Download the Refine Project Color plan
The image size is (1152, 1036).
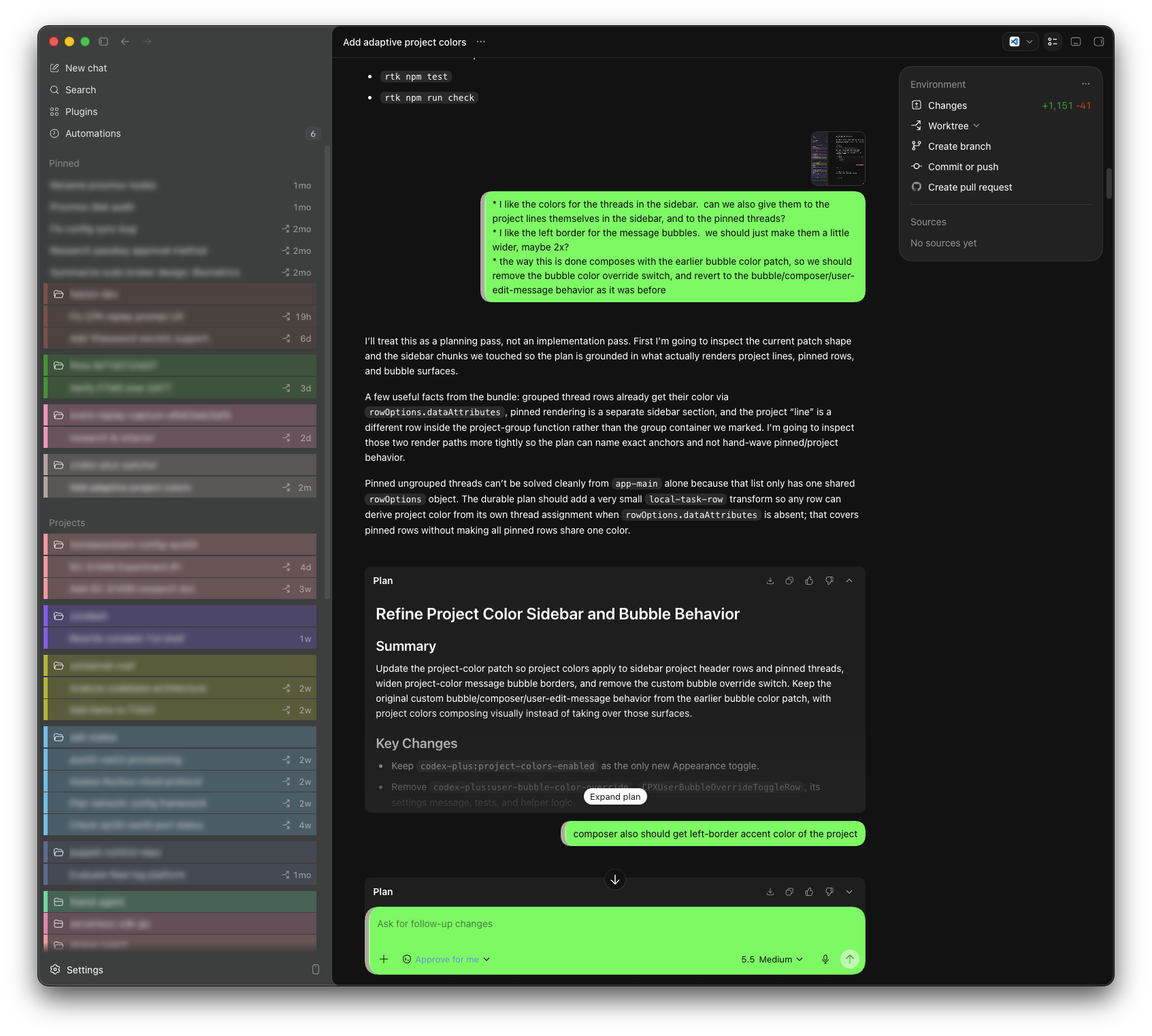point(770,581)
